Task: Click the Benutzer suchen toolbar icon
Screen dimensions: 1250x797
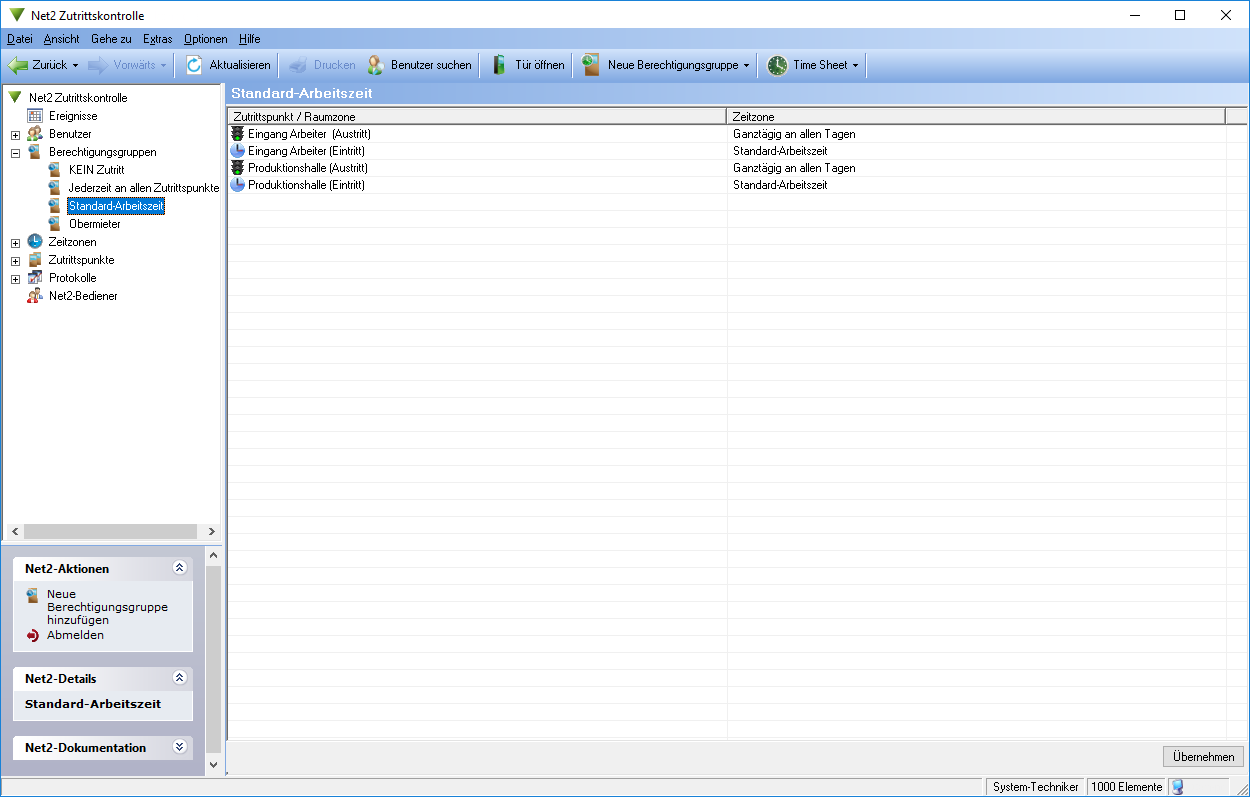Action: coord(375,65)
